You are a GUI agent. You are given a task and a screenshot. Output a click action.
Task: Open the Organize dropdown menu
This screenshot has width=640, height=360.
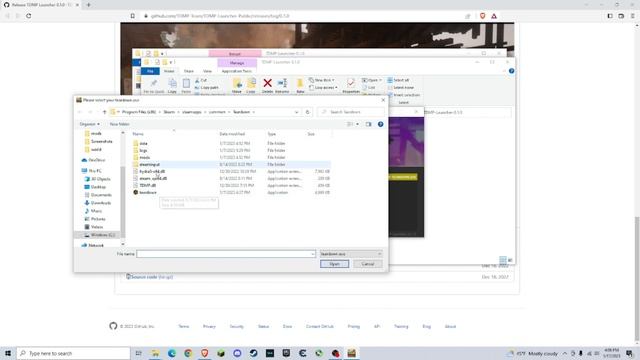point(89,124)
